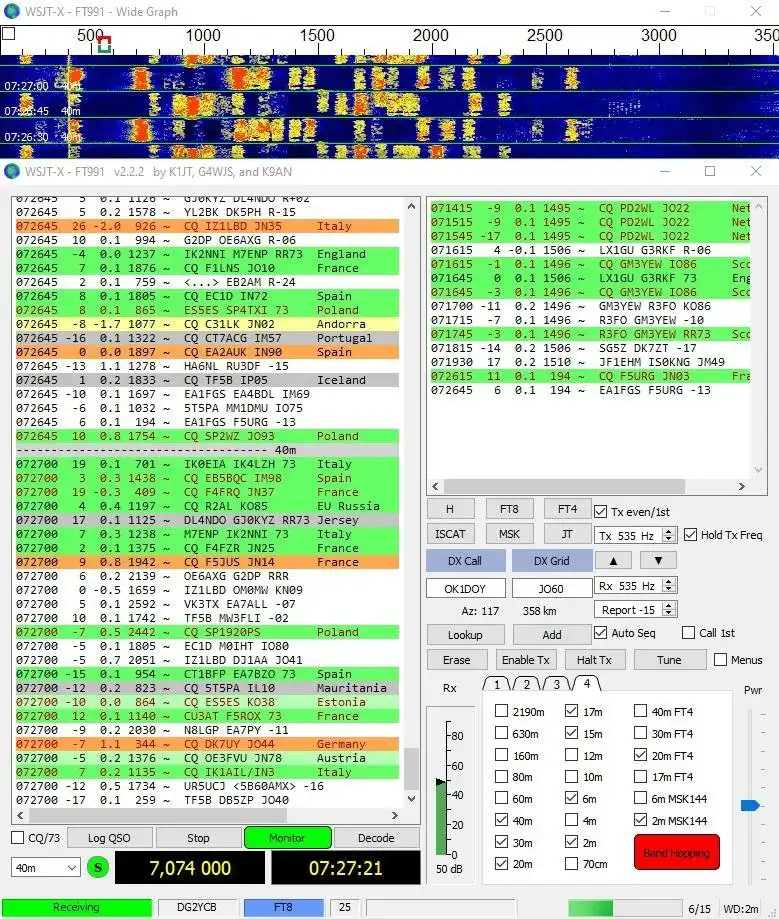This screenshot has width=779, height=919.
Task: Click the FT8 status bar indicator
Action: click(x=284, y=907)
